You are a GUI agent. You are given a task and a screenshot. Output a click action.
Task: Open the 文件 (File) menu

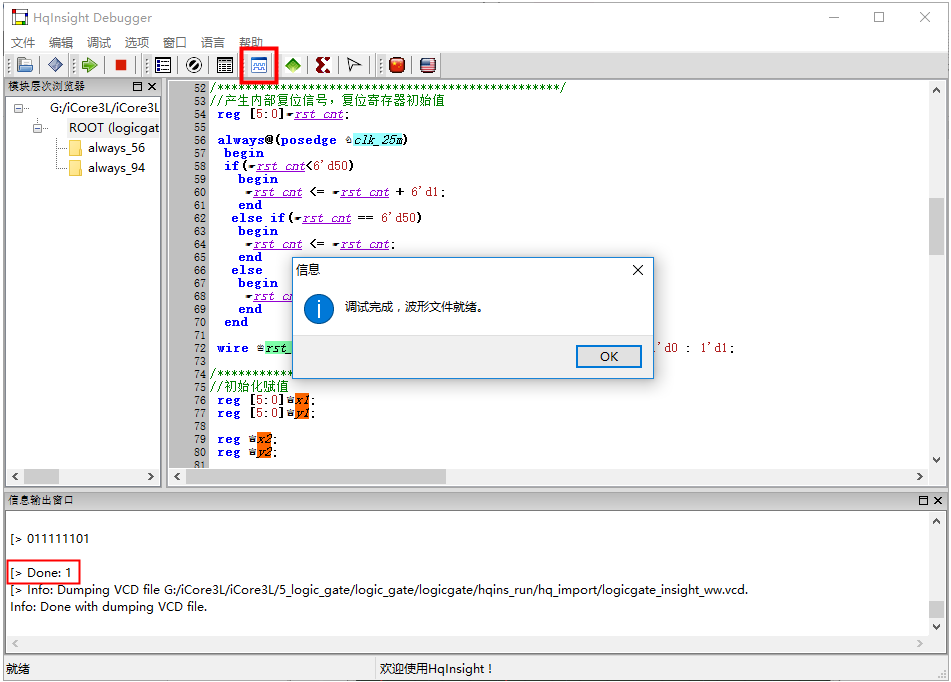(x=22, y=42)
